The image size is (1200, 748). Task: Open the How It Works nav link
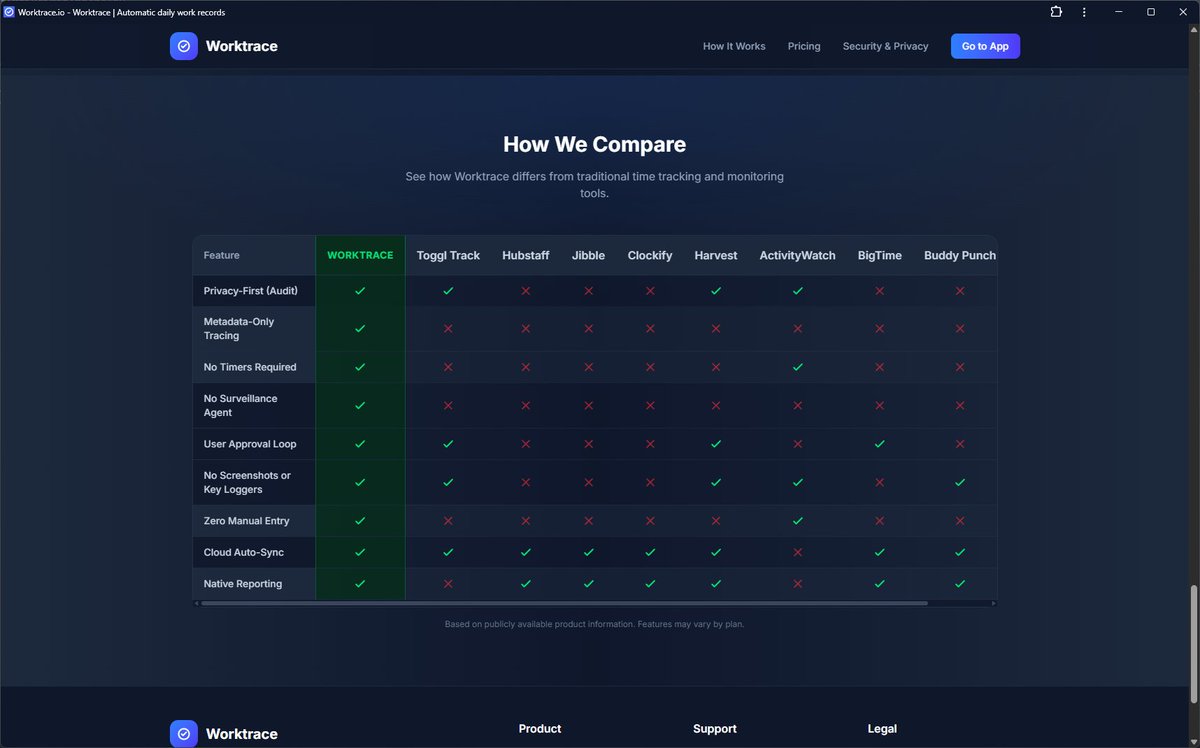tap(734, 46)
